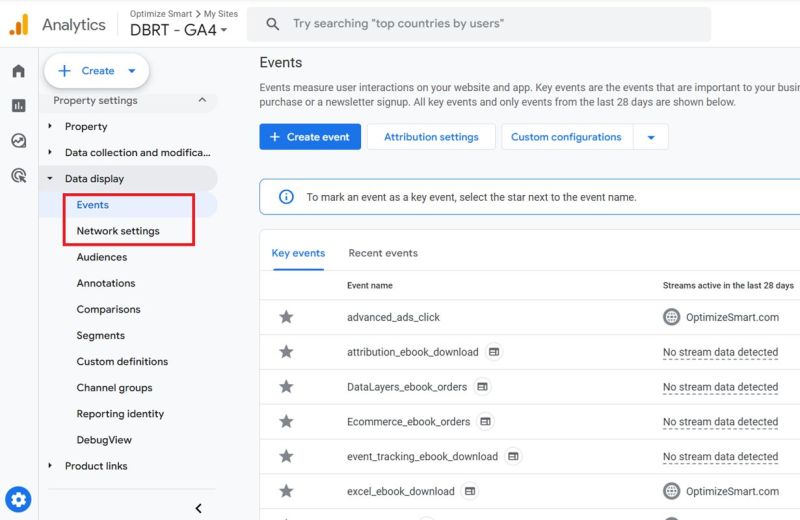Click the globe icon in excel_ebook_download row
The height and width of the screenshot is (520, 800).
pyautogui.click(x=671, y=491)
